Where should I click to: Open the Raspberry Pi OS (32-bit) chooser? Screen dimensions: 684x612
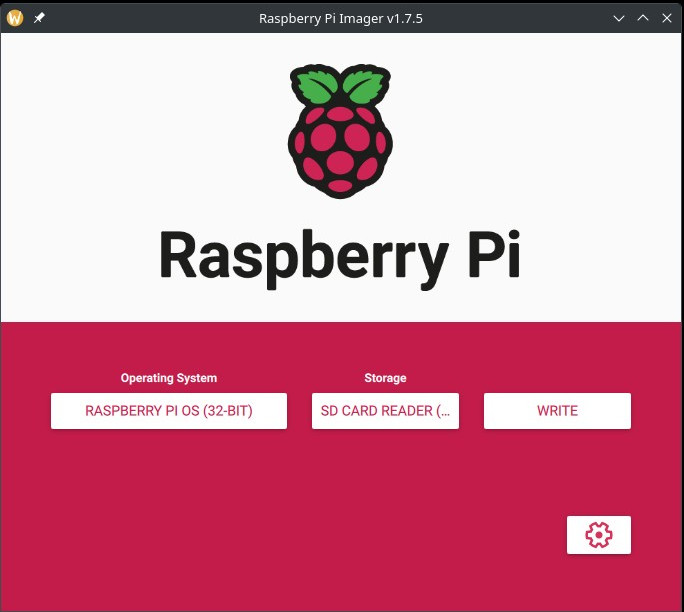pyautogui.click(x=168, y=411)
